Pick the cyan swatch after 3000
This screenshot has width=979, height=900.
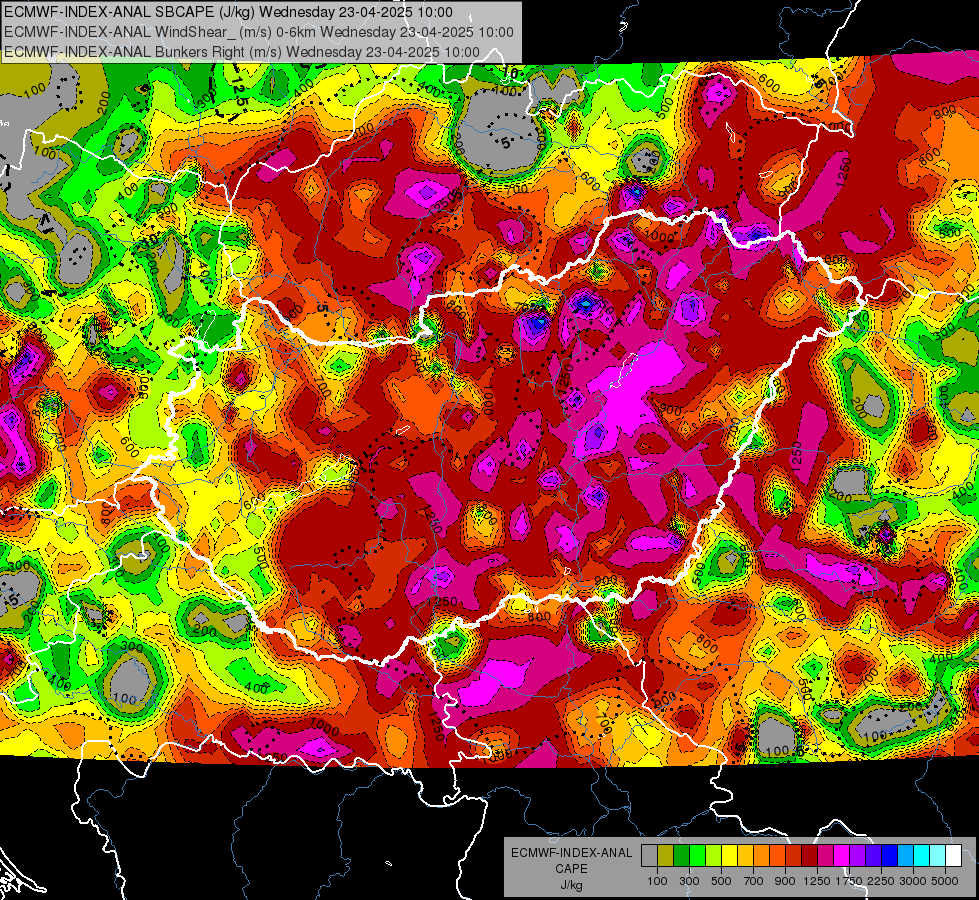point(922,855)
